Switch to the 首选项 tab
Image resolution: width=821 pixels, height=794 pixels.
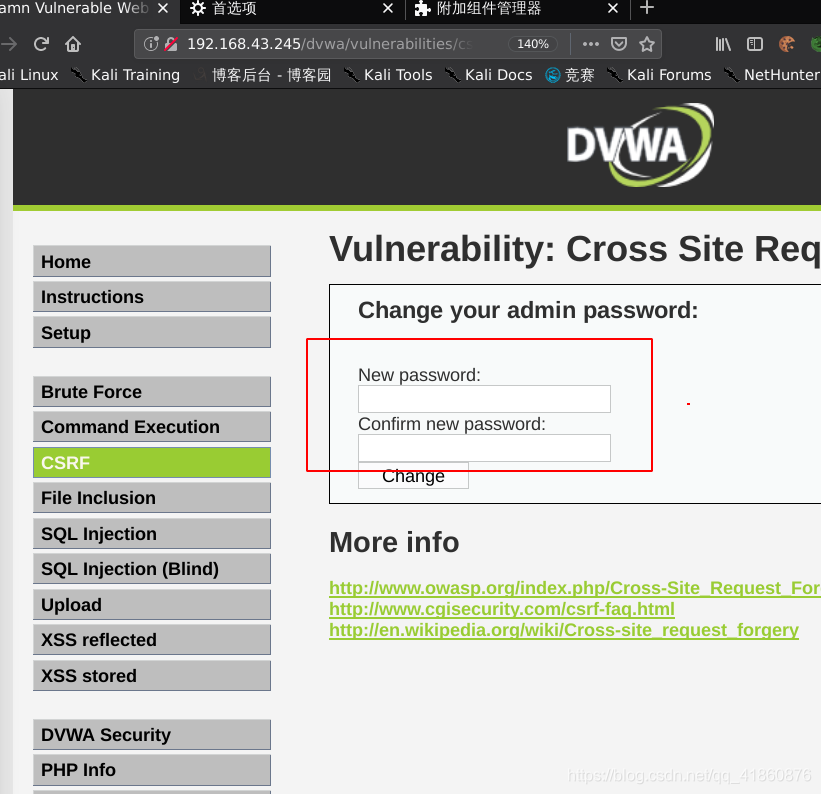coord(293,9)
